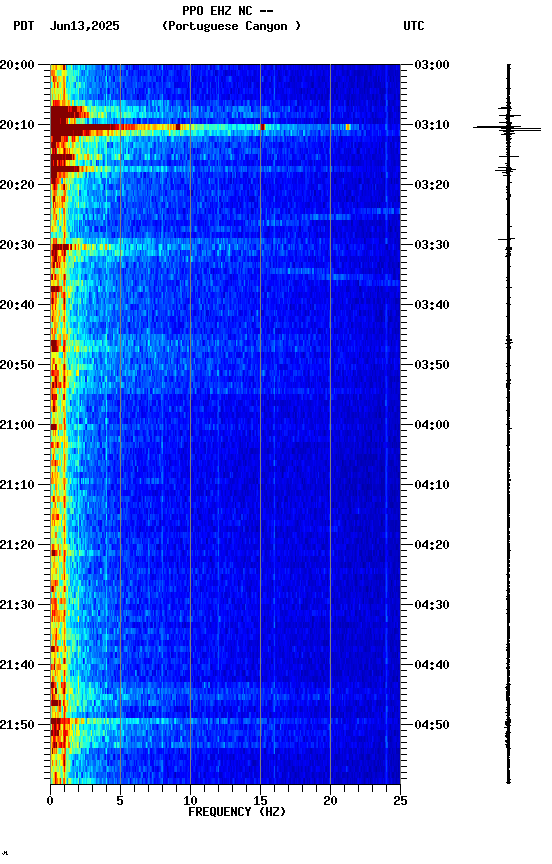This screenshot has width=552, height=864.
Task: Click the '20' frequency axis tick label
Action: pyautogui.click(x=330, y=801)
